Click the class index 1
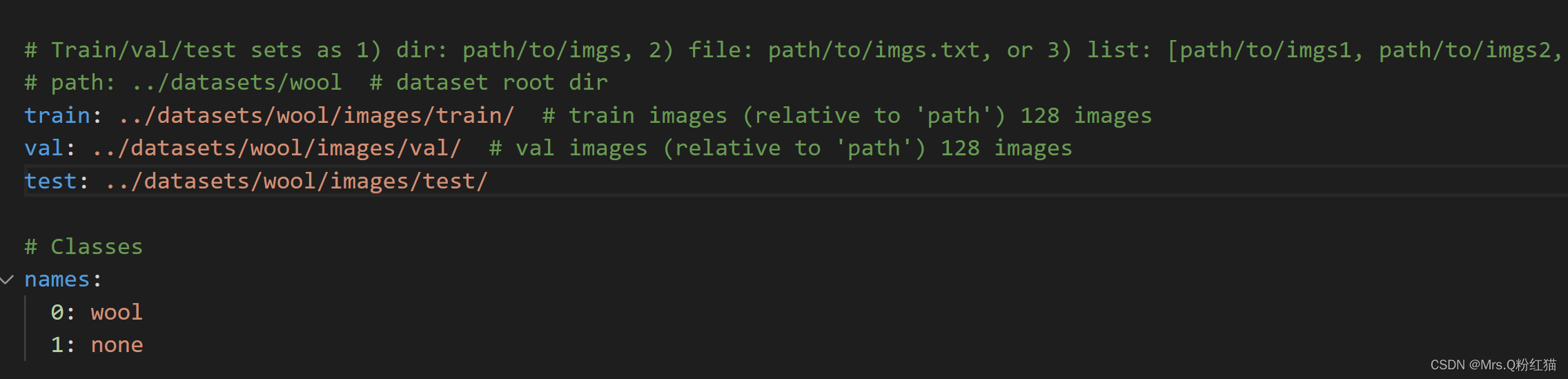The width and height of the screenshot is (1568, 379). point(57,344)
